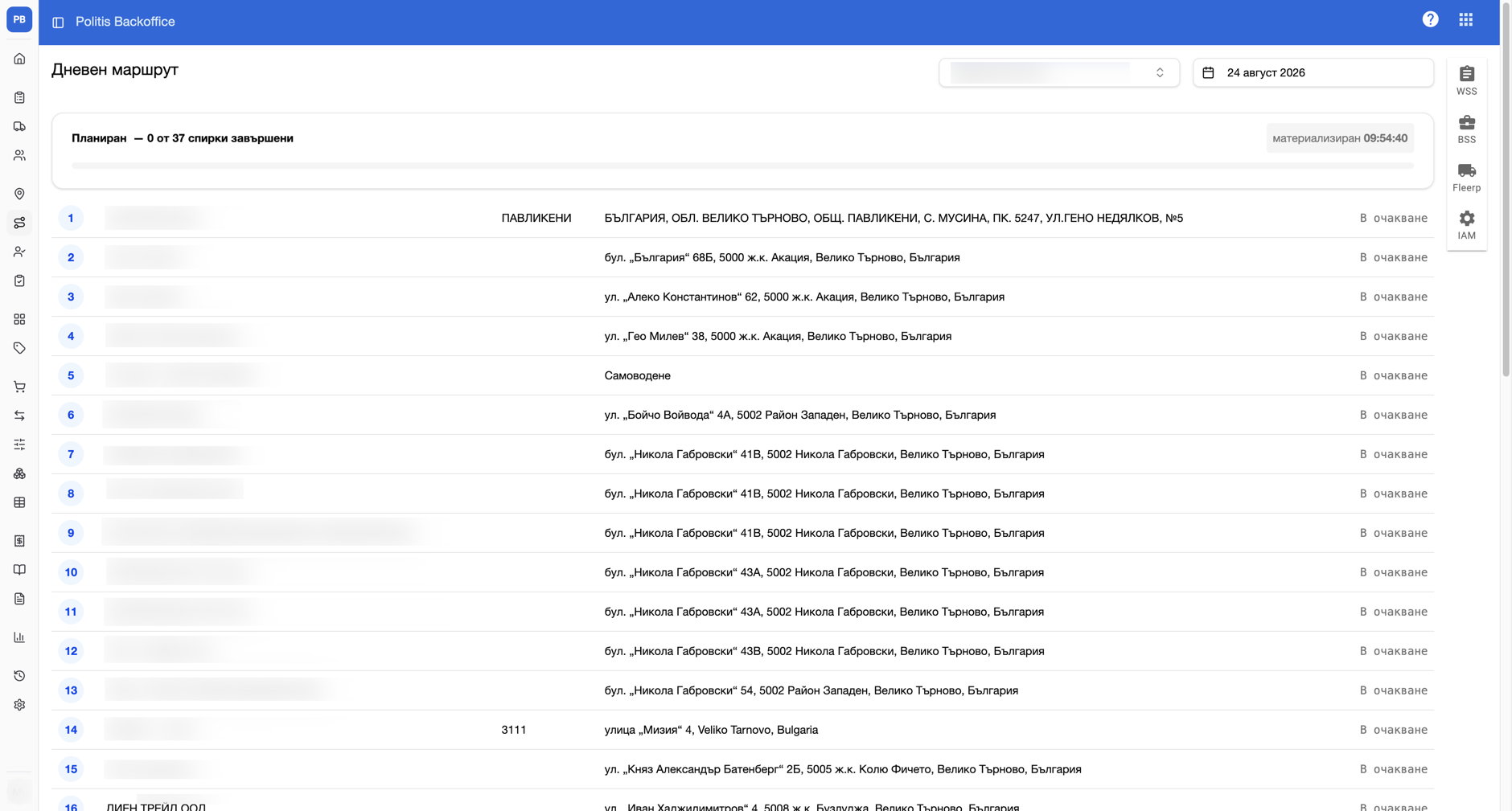1512x811 pixels.
Task: Open the map pin location icon
Action: [19, 194]
